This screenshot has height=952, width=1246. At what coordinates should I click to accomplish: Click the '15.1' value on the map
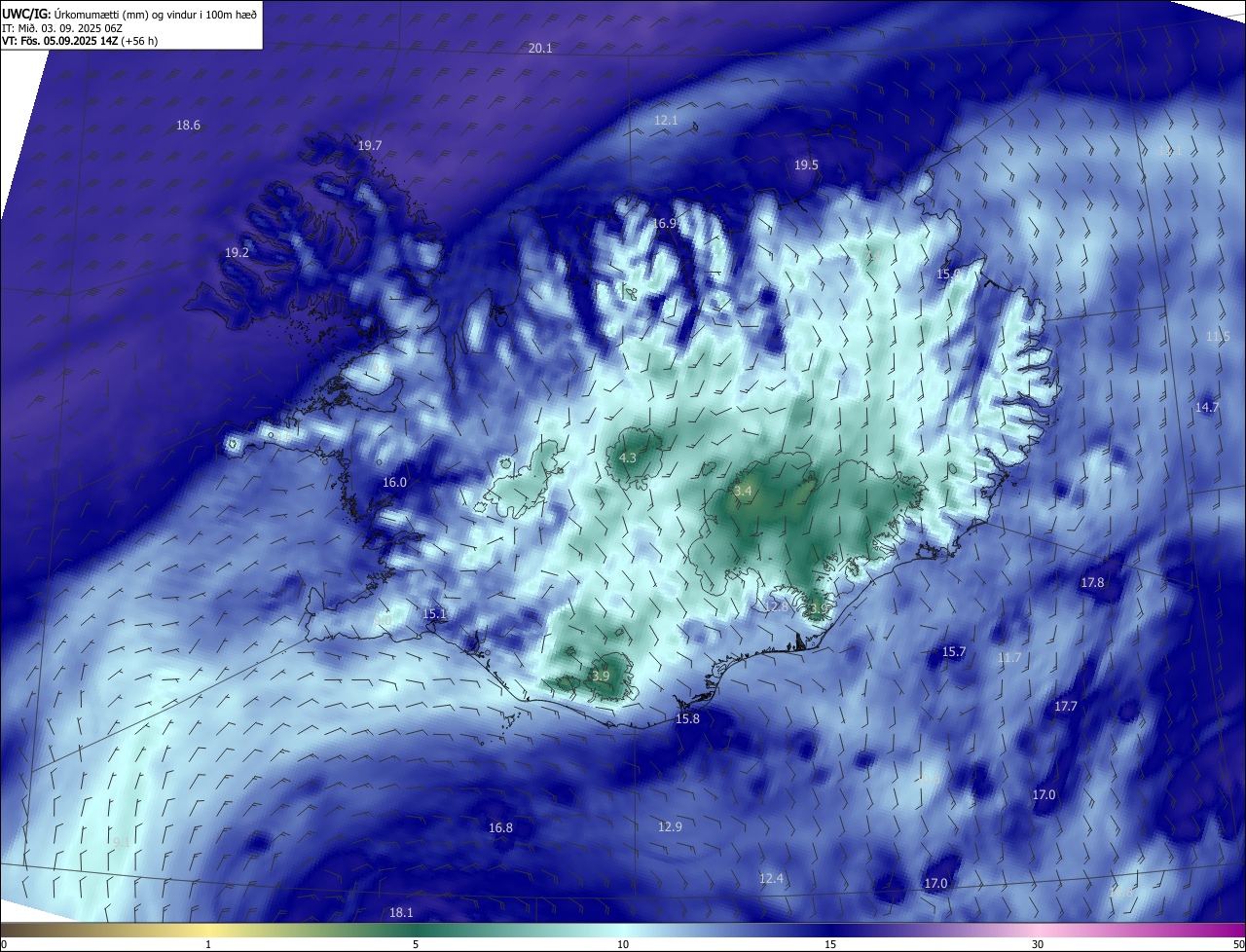tap(434, 614)
